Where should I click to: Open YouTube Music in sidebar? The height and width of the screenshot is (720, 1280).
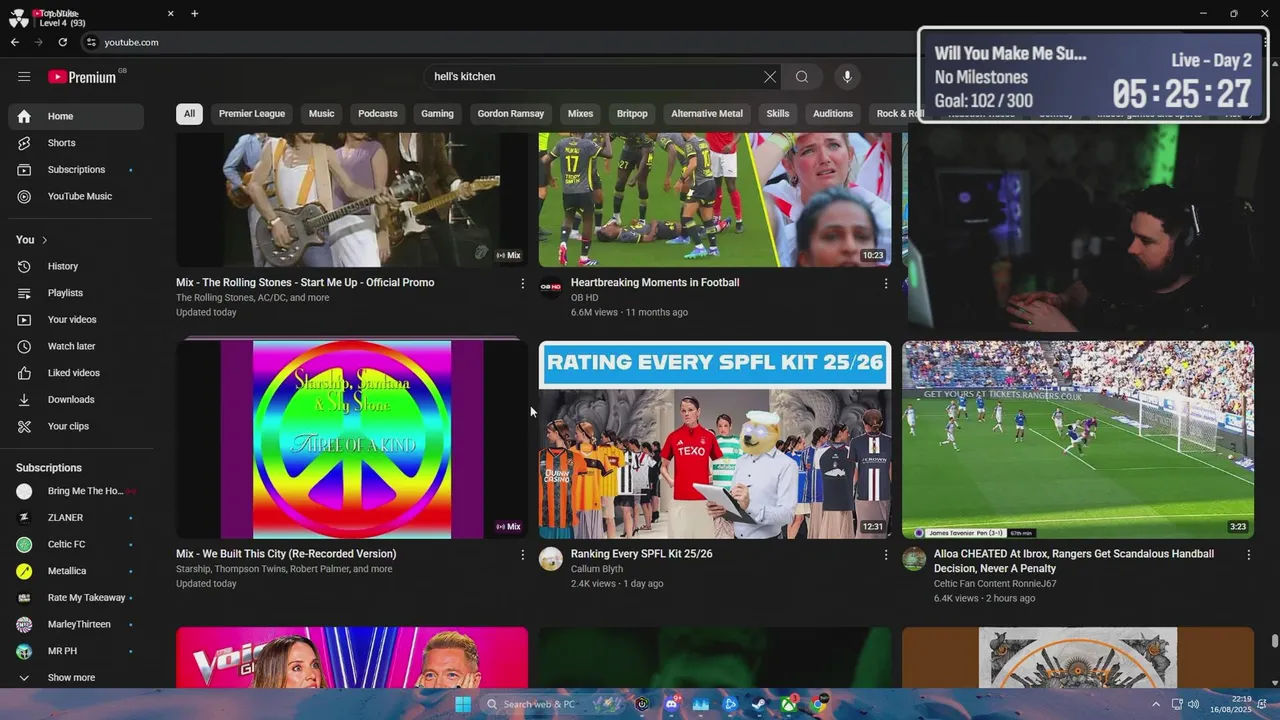(x=76, y=196)
